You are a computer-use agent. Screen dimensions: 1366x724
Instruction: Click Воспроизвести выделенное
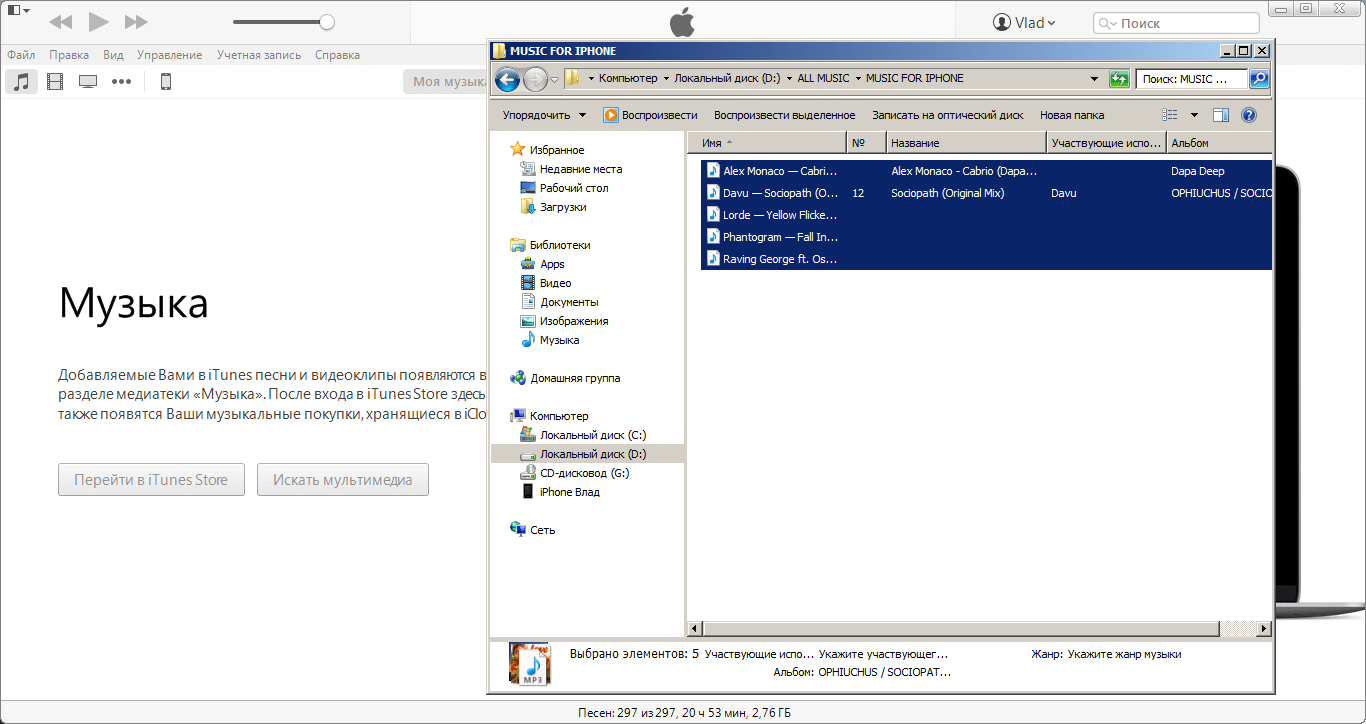tap(784, 115)
